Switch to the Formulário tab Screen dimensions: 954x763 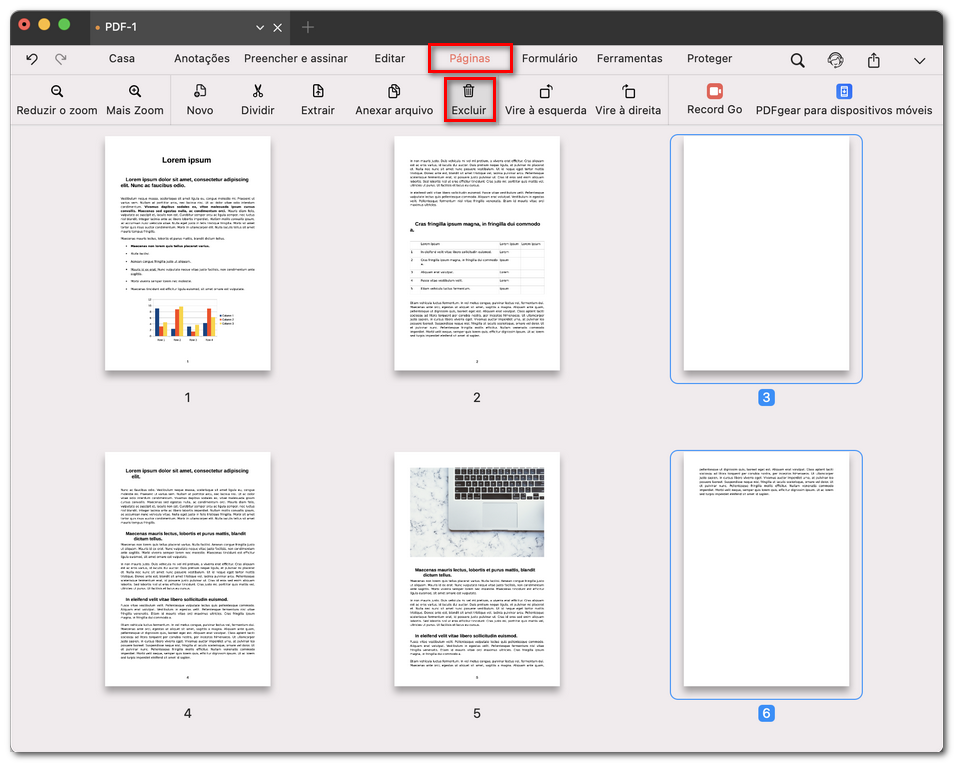tap(550, 59)
